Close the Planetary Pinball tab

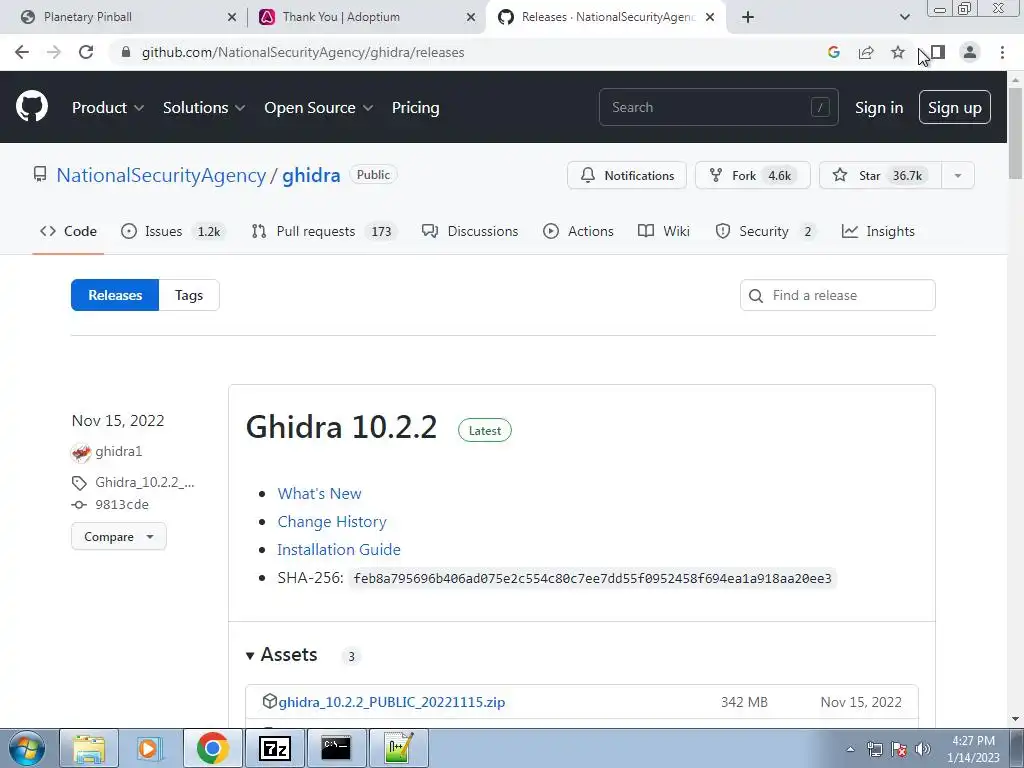(x=232, y=18)
